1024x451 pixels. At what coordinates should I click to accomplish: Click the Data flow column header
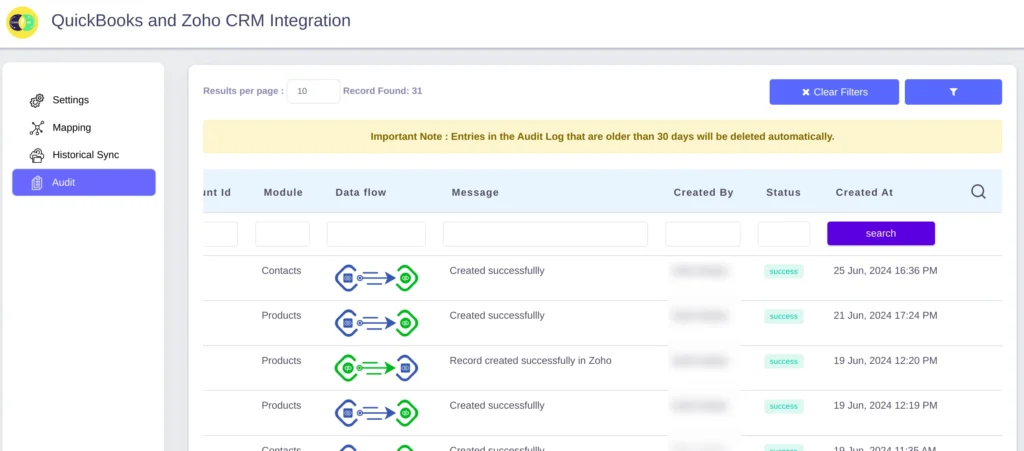click(360, 193)
